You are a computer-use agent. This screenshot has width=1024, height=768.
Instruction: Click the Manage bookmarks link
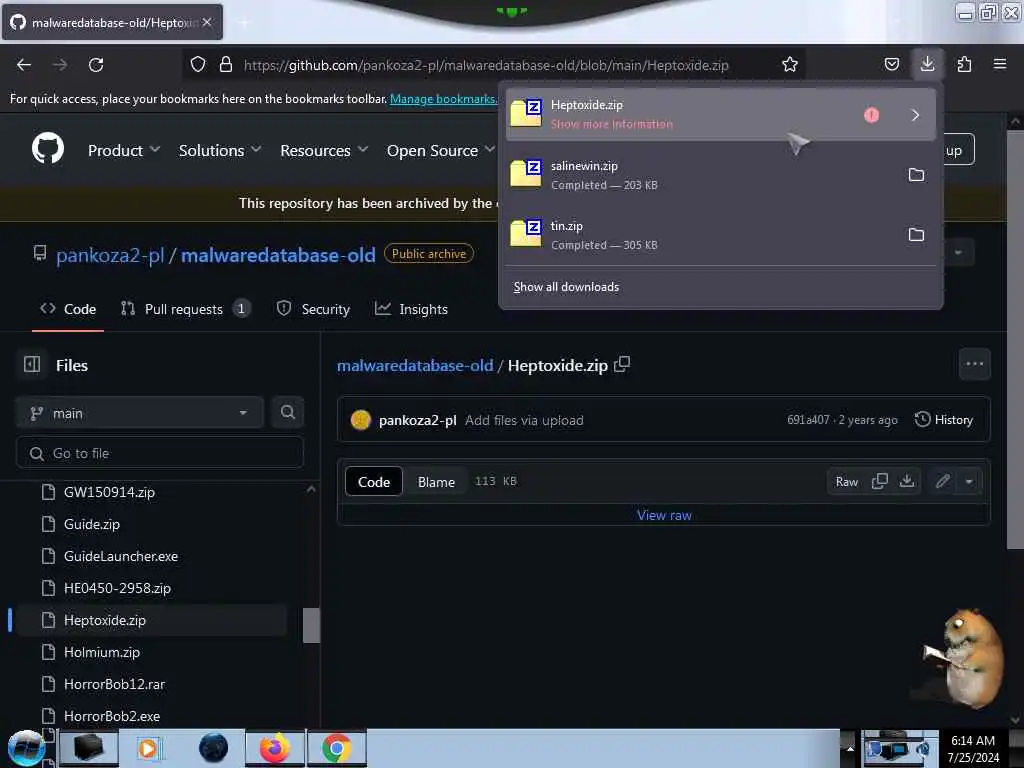point(443,99)
